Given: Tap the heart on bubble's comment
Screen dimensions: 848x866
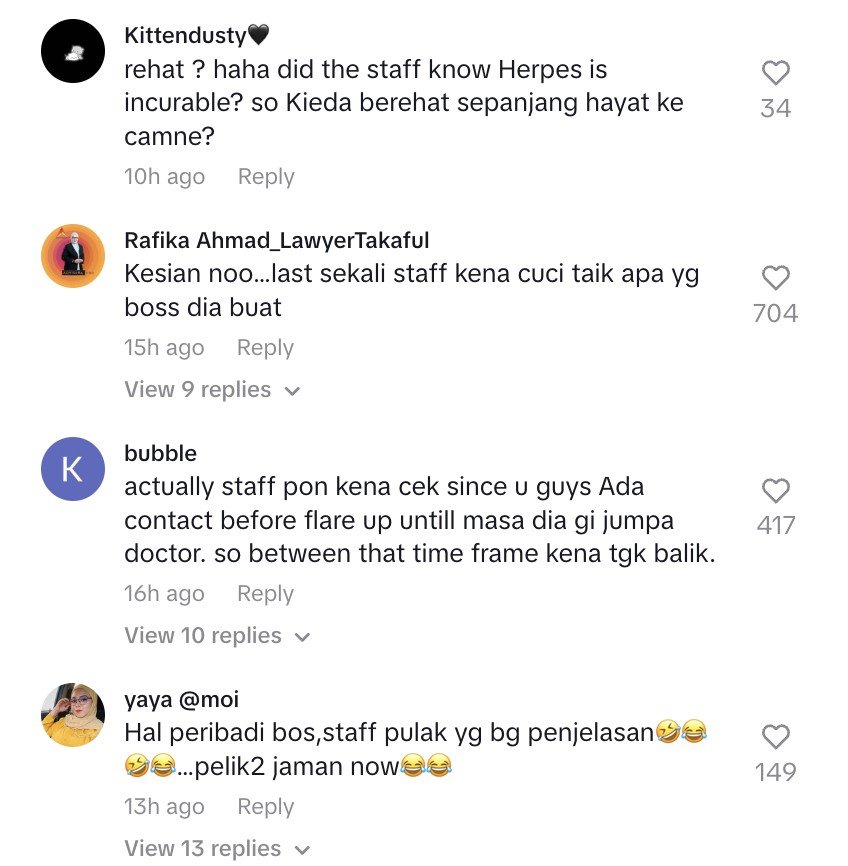Looking at the screenshot, I should (x=776, y=490).
